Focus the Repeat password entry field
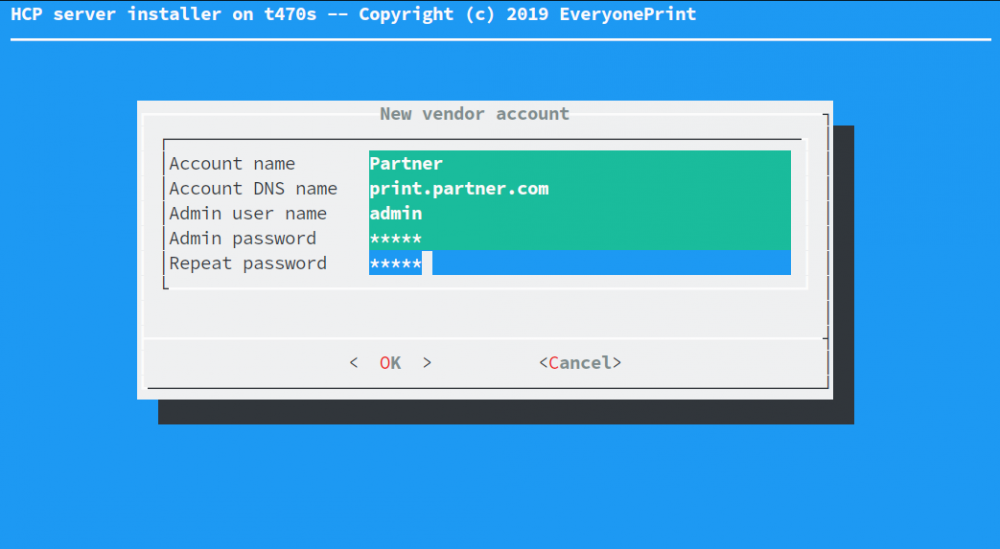 [610, 263]
